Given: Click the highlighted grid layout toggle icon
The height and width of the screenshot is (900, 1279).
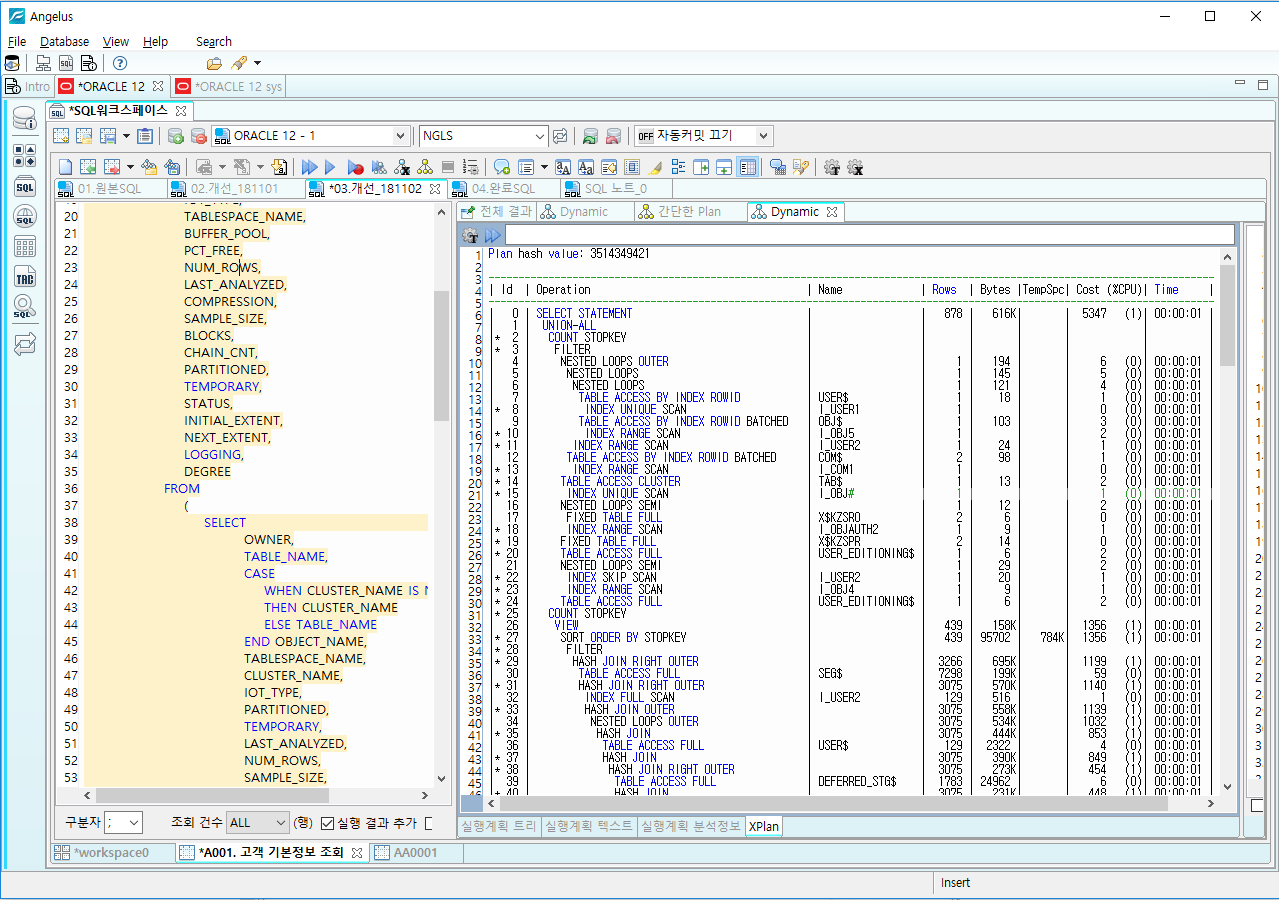Looking at the screenshot, I should pyautogui.click(x=747, y=167).
